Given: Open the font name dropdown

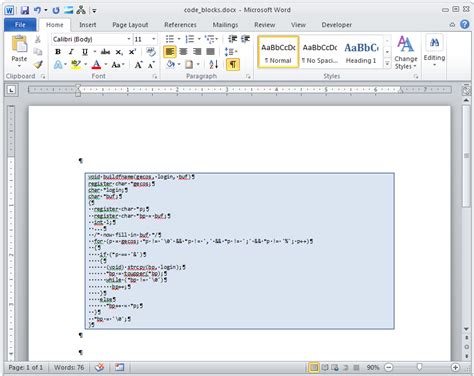Looking at the screenshot, I should 129,39.
